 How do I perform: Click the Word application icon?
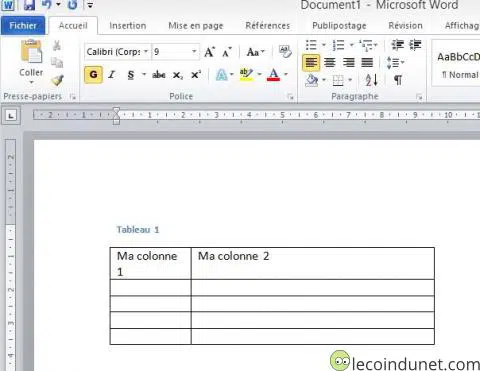point(8,5)
